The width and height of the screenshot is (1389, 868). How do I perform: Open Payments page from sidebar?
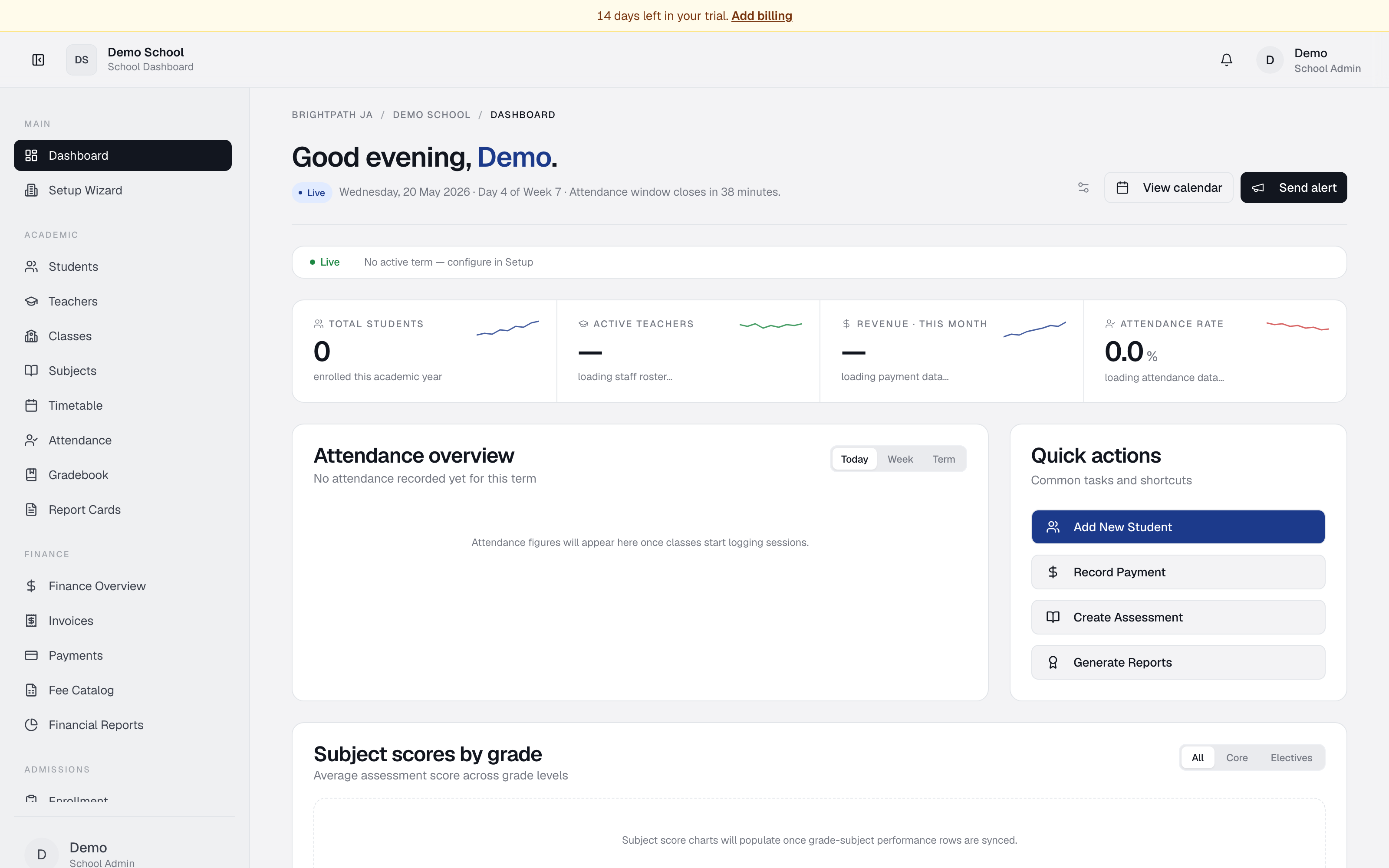coord(123,656)
